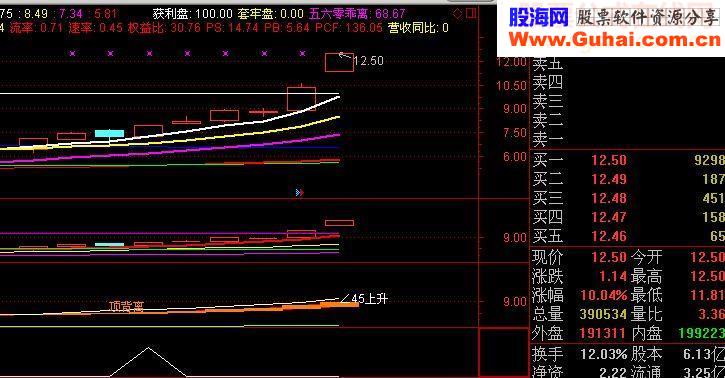Screen dimensions: 725x378
Task: Click the 最高 high price label
Action: tap(647, 276)
